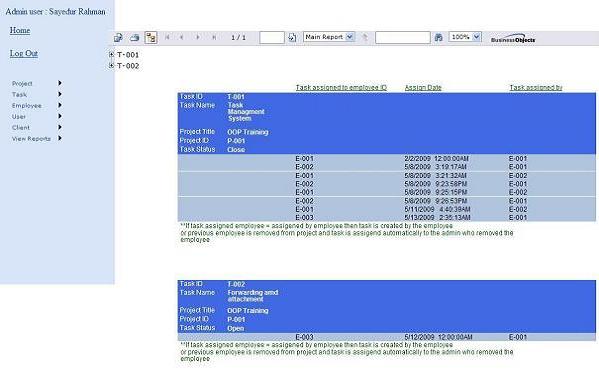Expand the Task submenu arrow

point(60,94)
